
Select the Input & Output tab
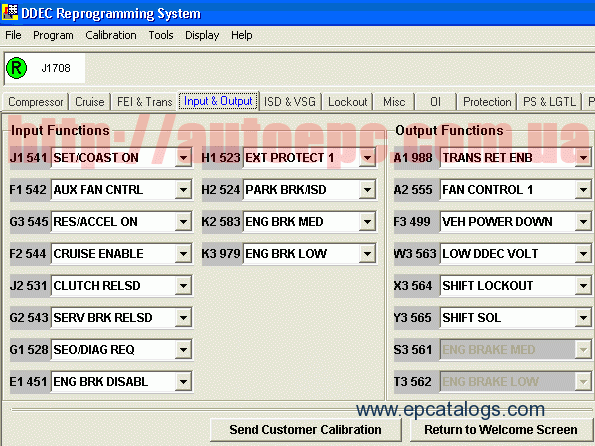pyautogui.click(x=218, y=101)
